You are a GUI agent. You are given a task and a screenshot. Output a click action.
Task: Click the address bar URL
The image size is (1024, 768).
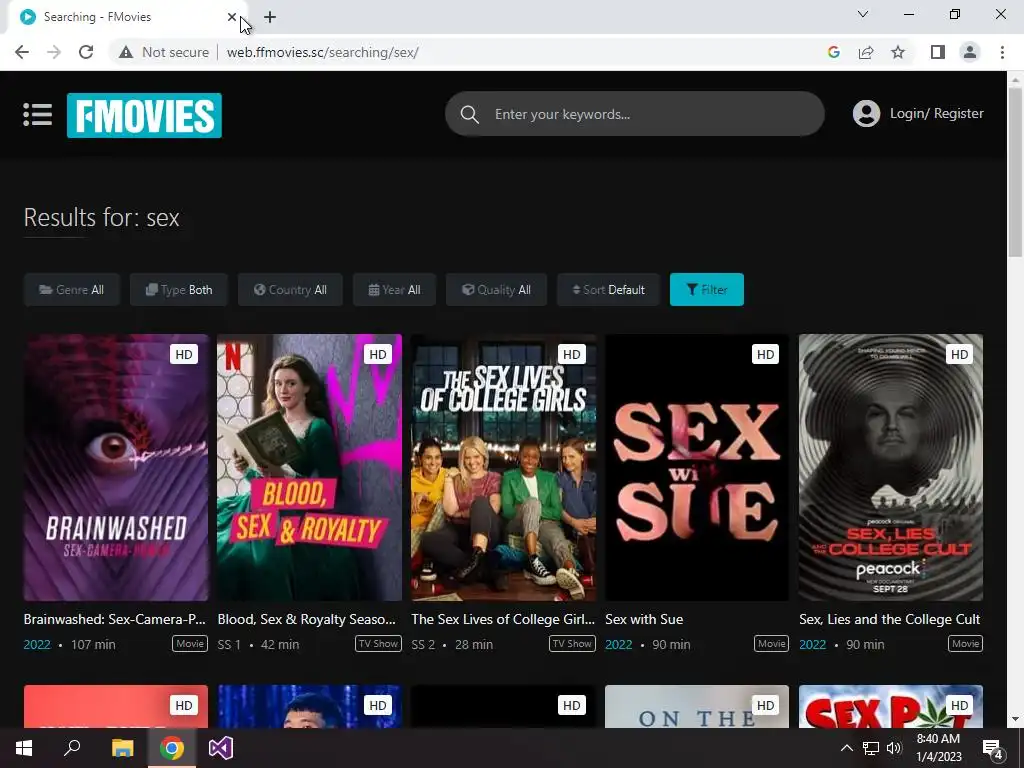pyautogui.click(x=323, y=52)
